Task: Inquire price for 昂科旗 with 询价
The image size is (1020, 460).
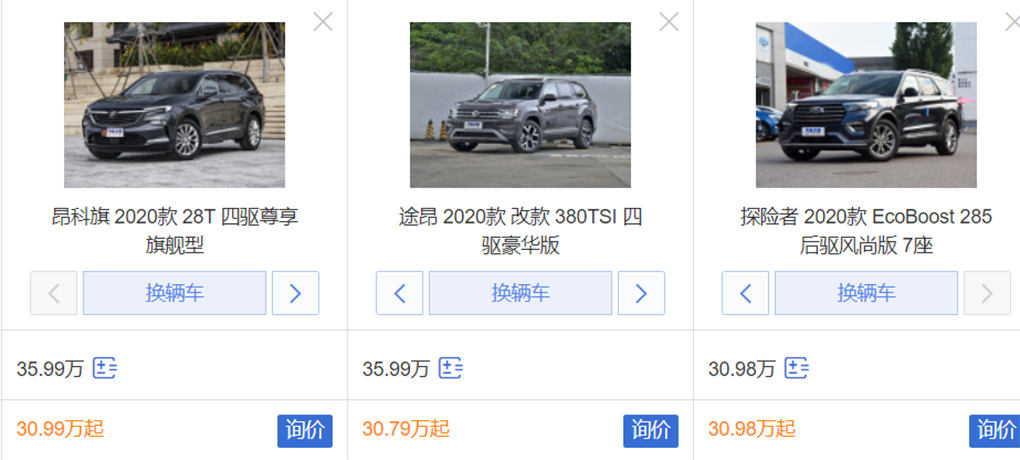Action: [x=305, y=431]
